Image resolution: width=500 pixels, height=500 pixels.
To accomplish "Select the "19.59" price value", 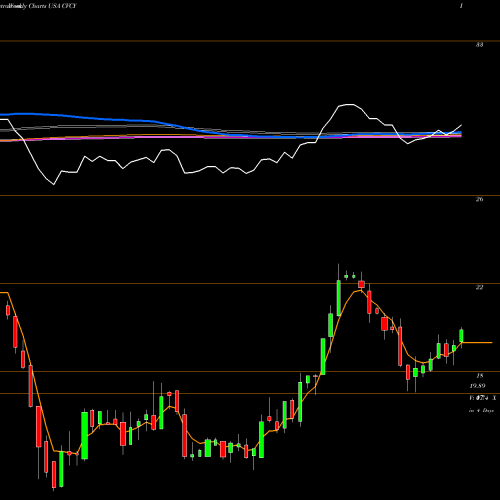I will 477,386.
